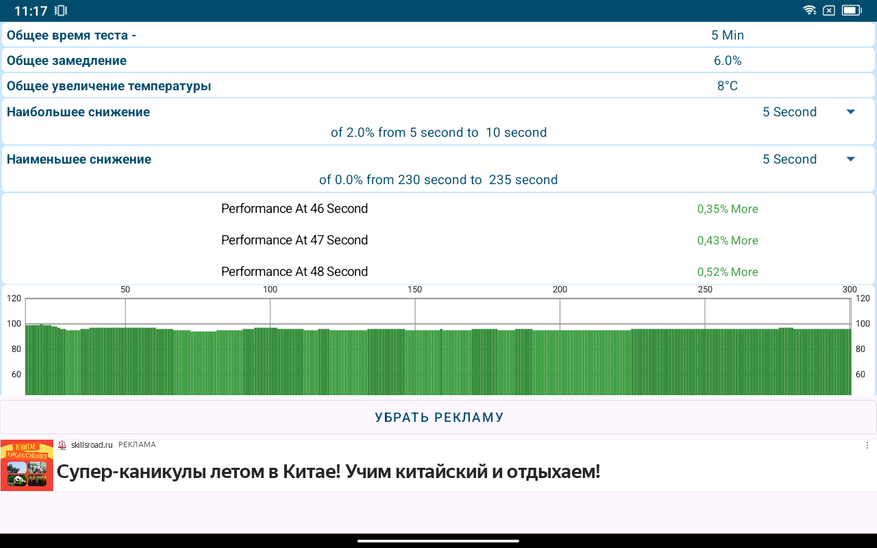Tap the '0,43% More' value

(x=727, y=240)
